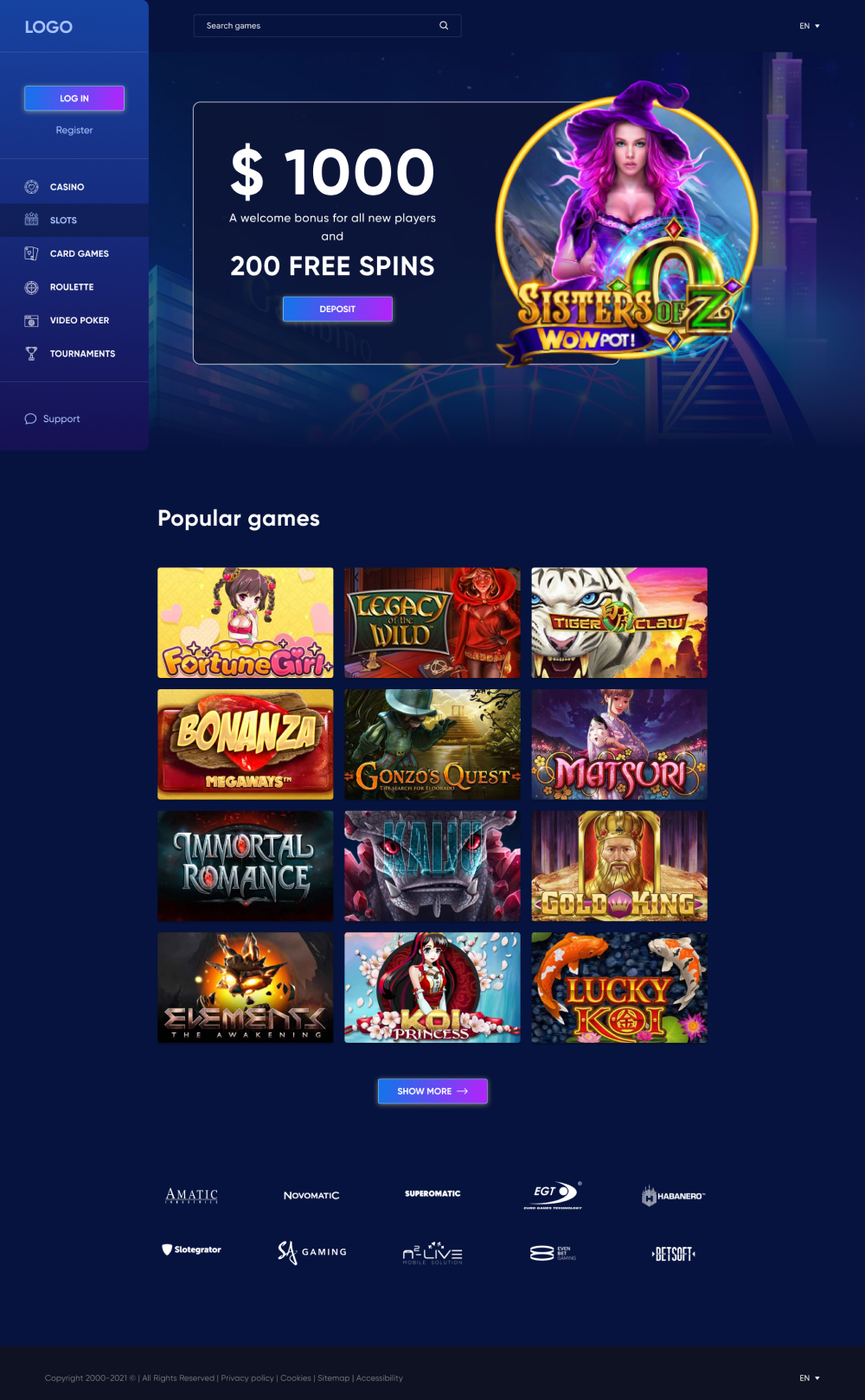Open the Bonanza Megaways game thumbnail
Viewport: 865px width, 1400px height.
[246, 745]
